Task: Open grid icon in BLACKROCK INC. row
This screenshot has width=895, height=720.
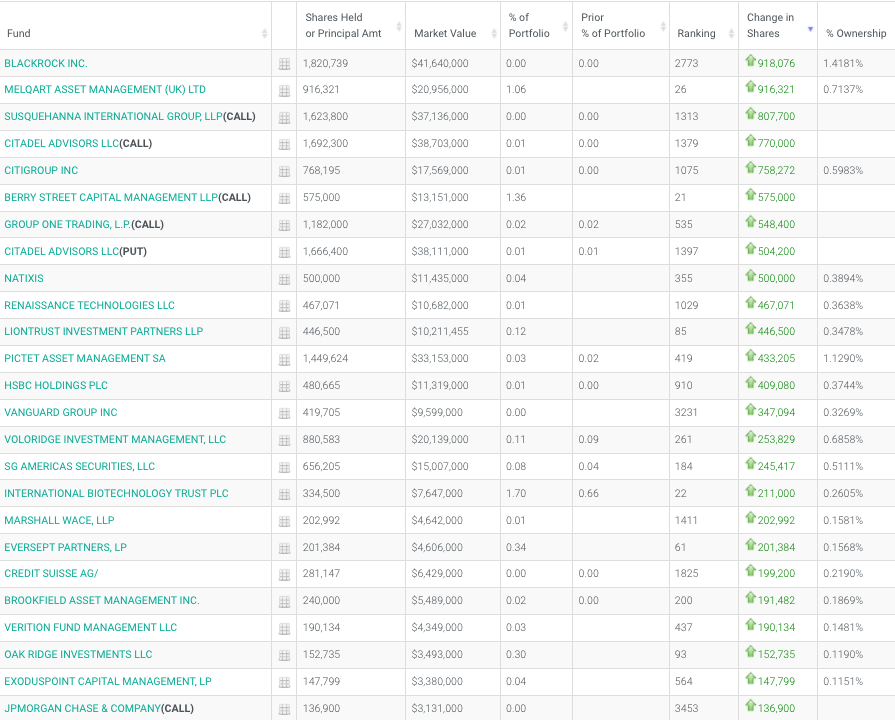Action: click(x=284, y=64)
